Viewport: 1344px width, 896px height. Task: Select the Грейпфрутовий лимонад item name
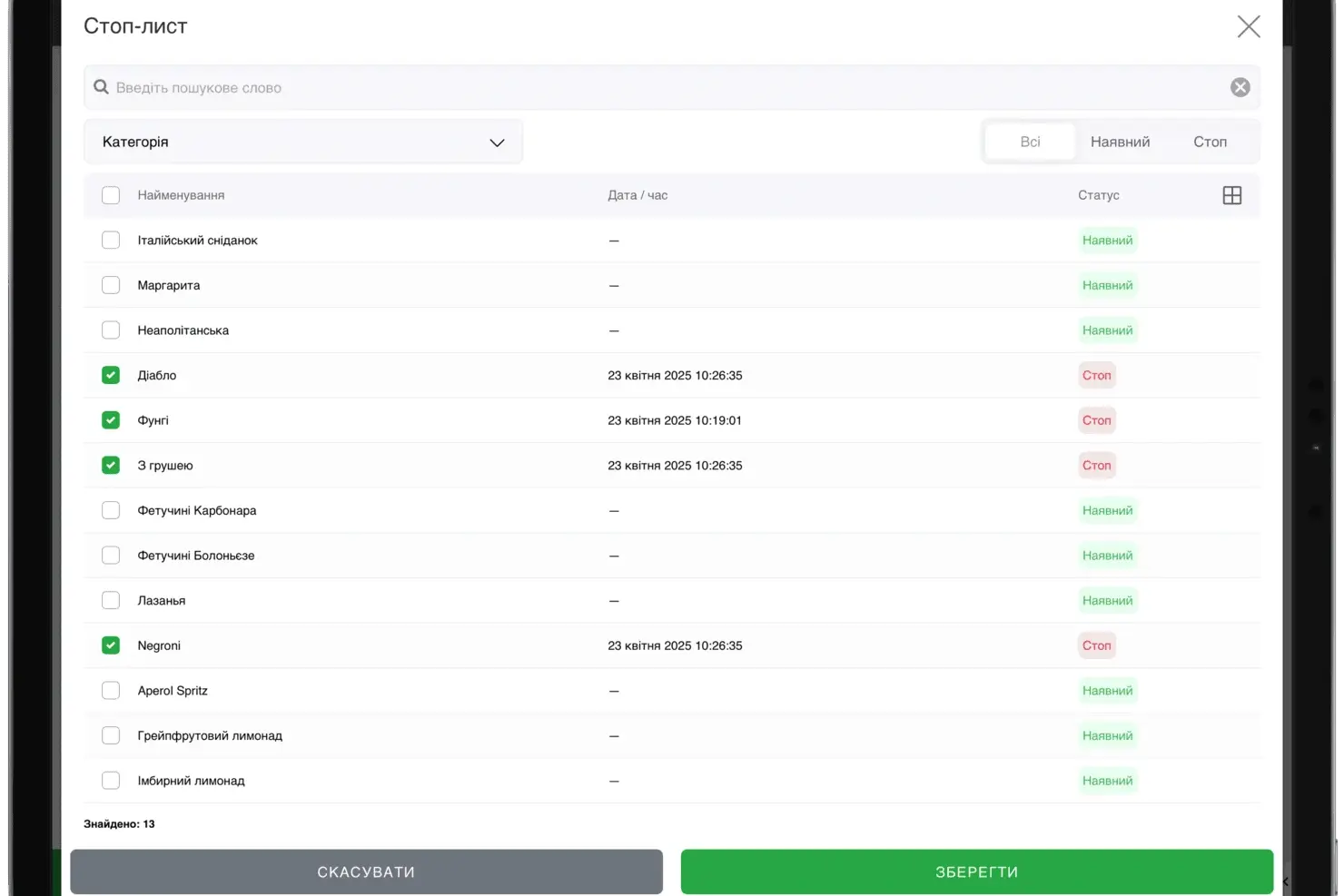pyautogui.click(x=210, y=735)
